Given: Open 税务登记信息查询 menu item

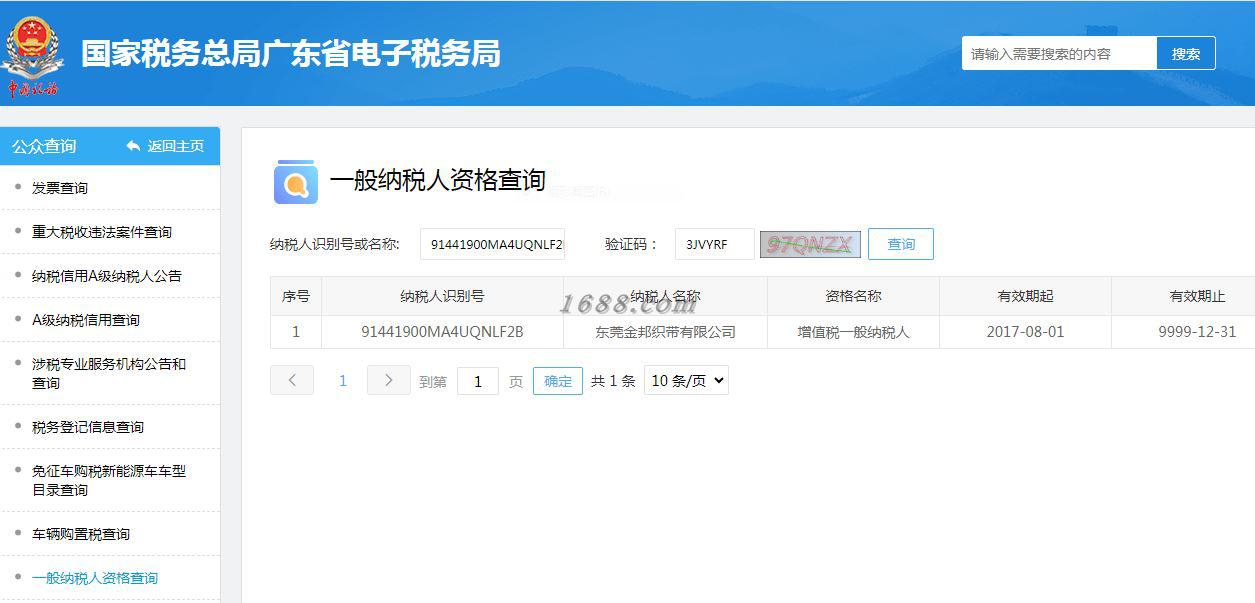Looking at the screenshot, I should pyautogui.click(x=88, y=427).
